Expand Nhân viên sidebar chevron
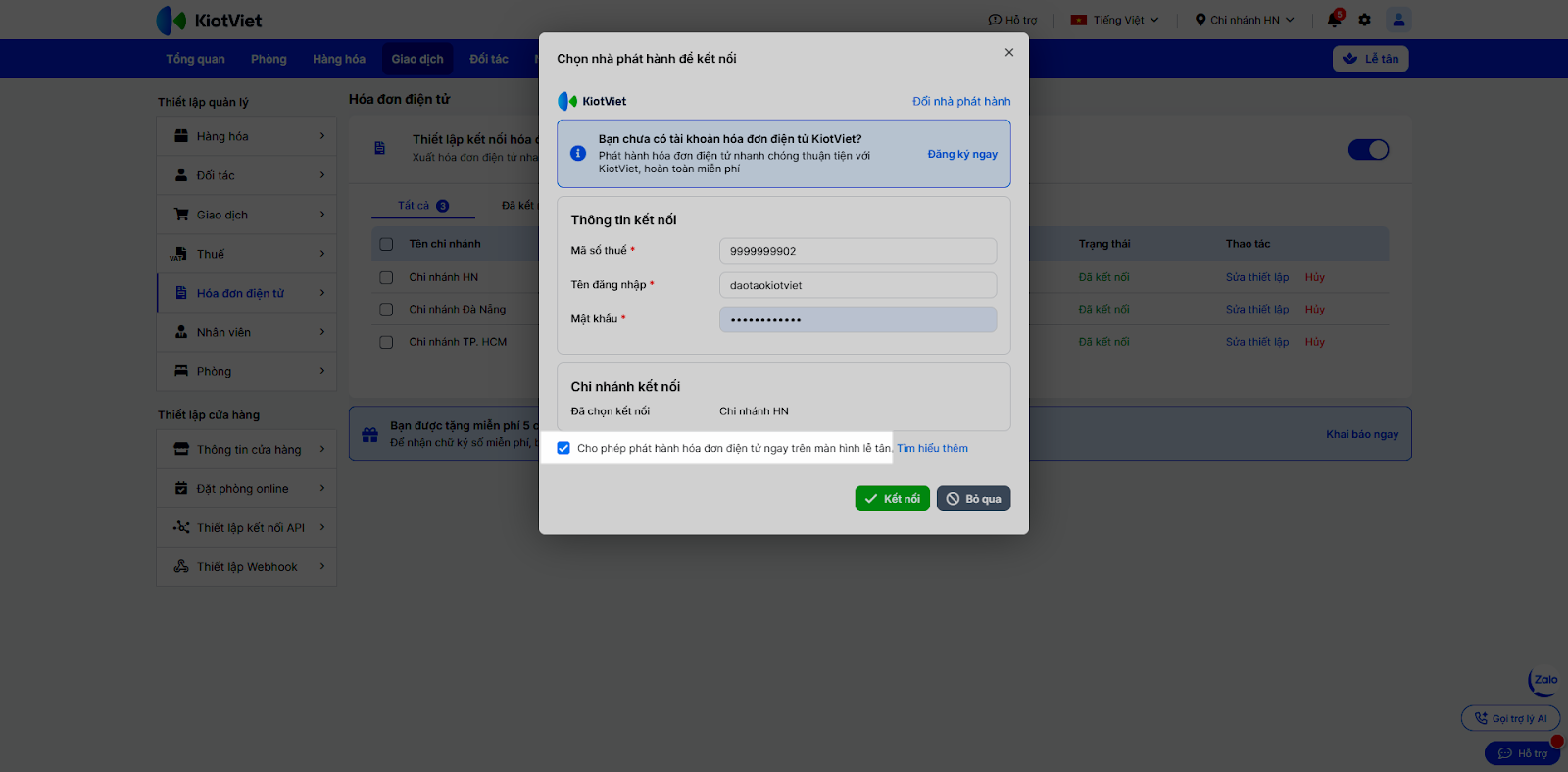 coord(321,332)
